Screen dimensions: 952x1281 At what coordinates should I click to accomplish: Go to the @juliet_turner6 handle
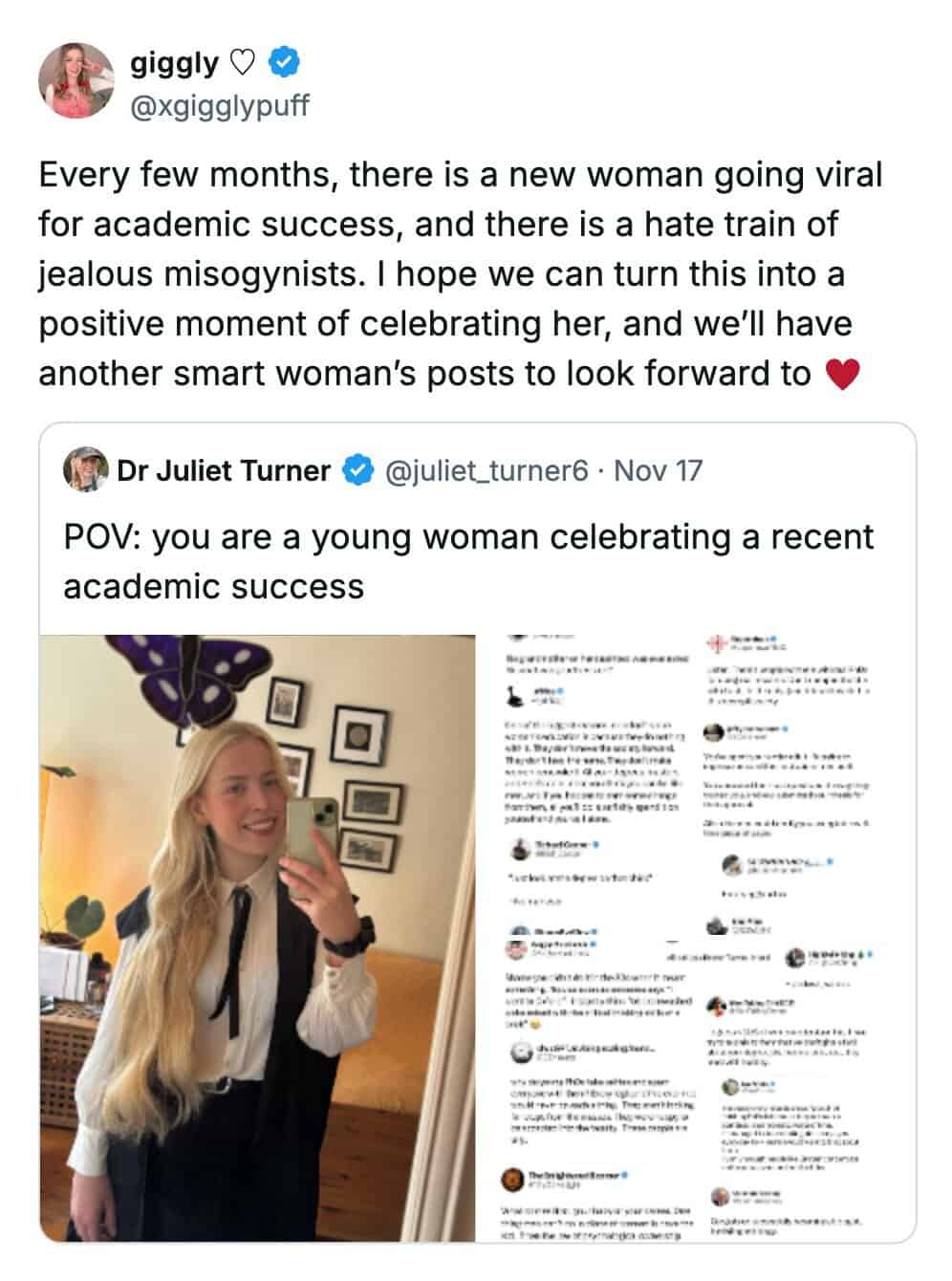(x=486, y=471)
